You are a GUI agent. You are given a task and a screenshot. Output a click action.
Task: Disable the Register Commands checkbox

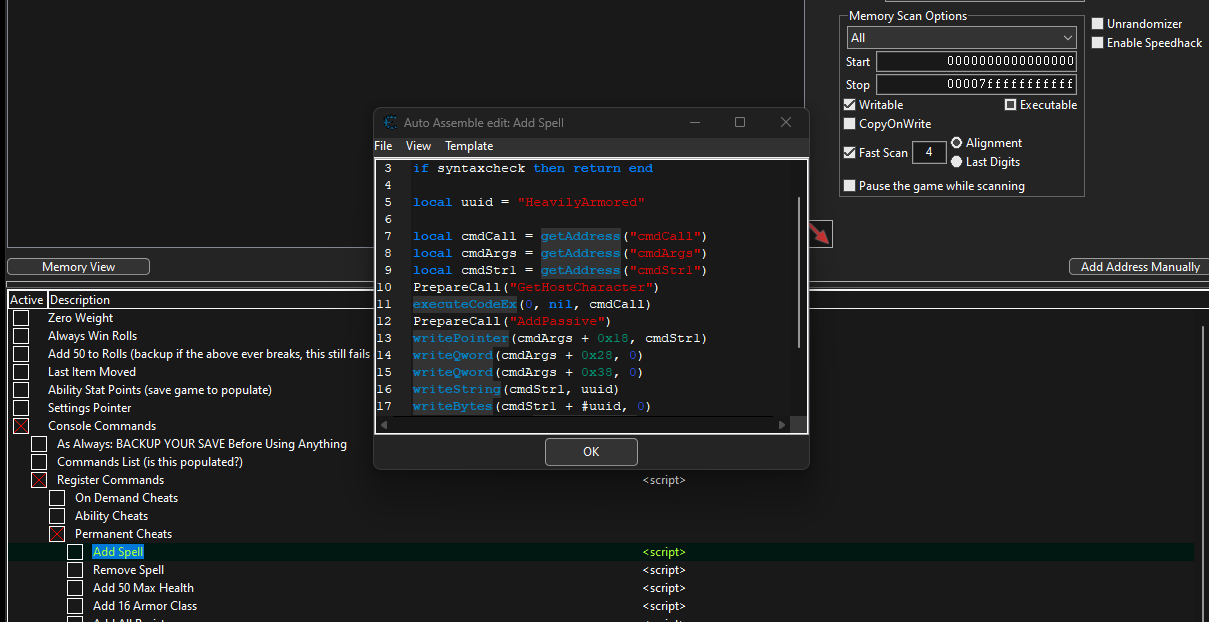click(x=39, y=480)
